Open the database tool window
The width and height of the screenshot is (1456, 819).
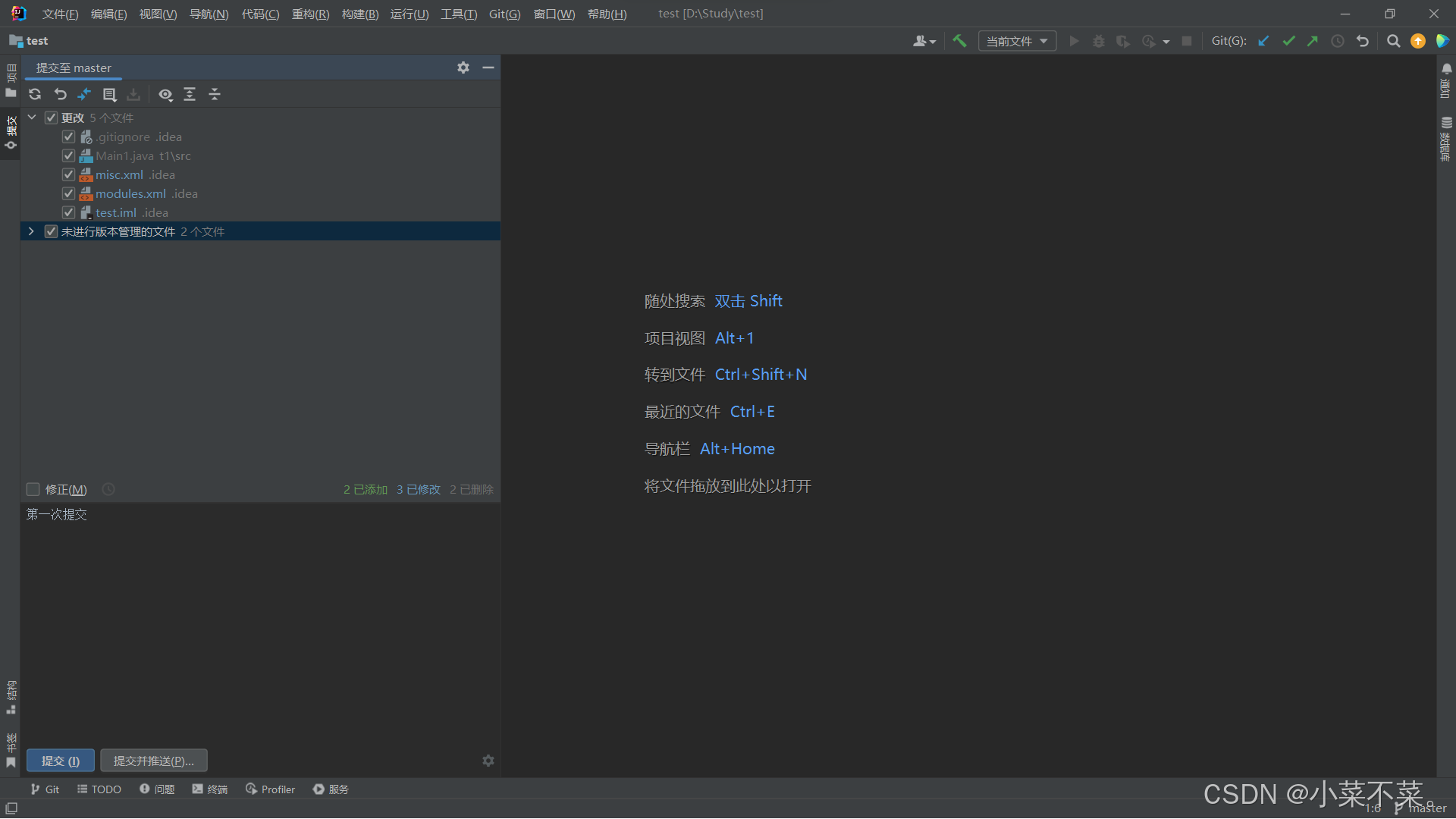point(1446,139)
